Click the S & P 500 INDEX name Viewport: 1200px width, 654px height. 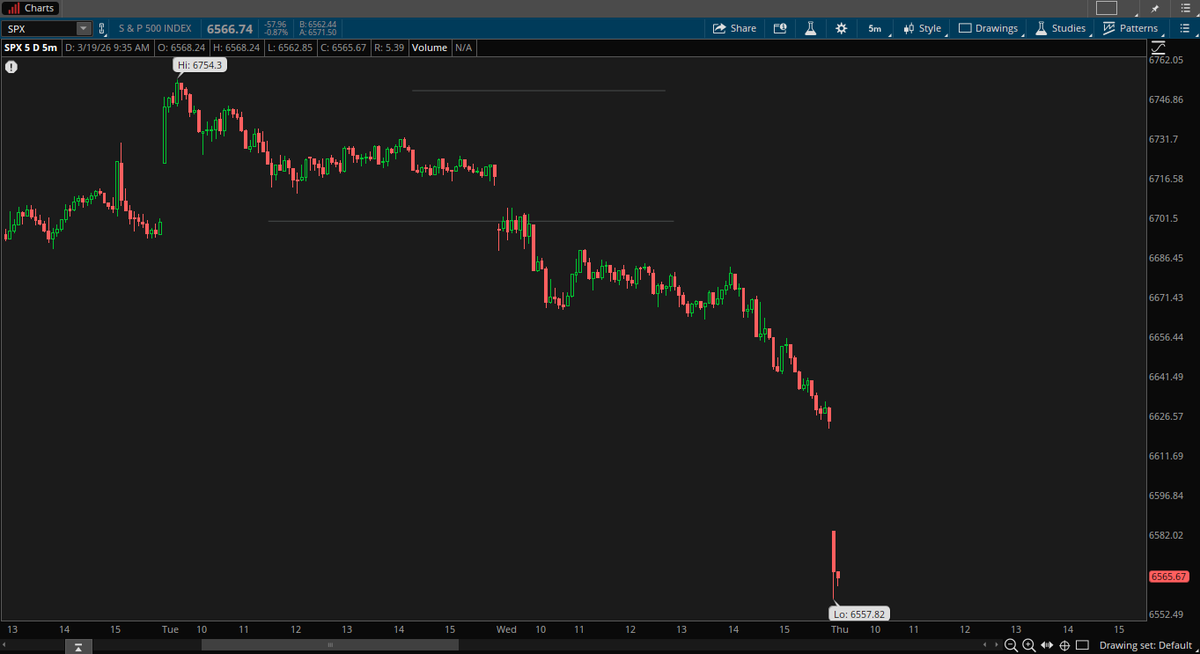point(157,29)
